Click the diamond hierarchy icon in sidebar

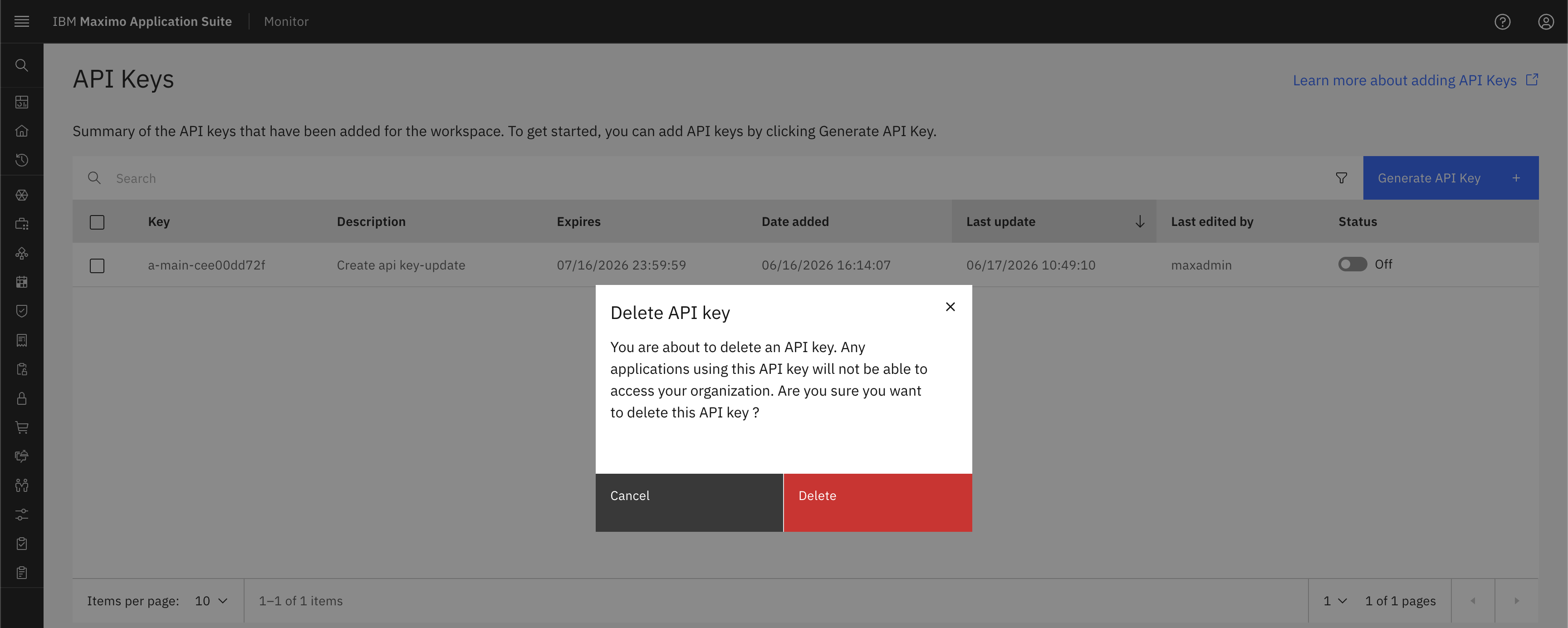coord(21,253)
